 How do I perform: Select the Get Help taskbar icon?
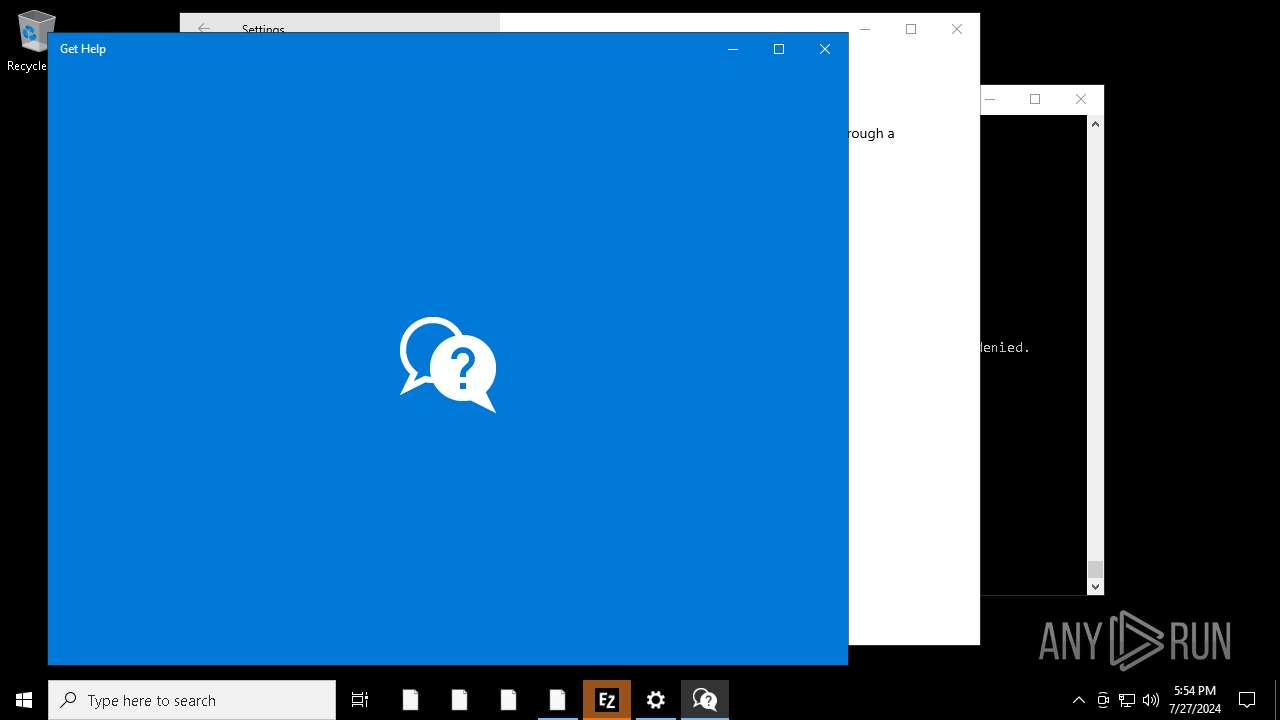click(705, 700)
